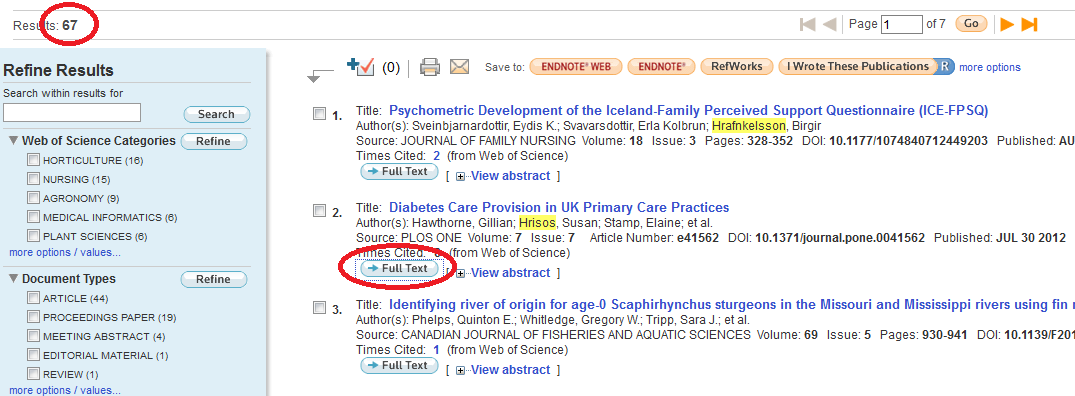Image resolution: width=1075 pixels, height=396 pixels.
Task: Expand View abstract for result 3
Action: [x=504, y=369]
